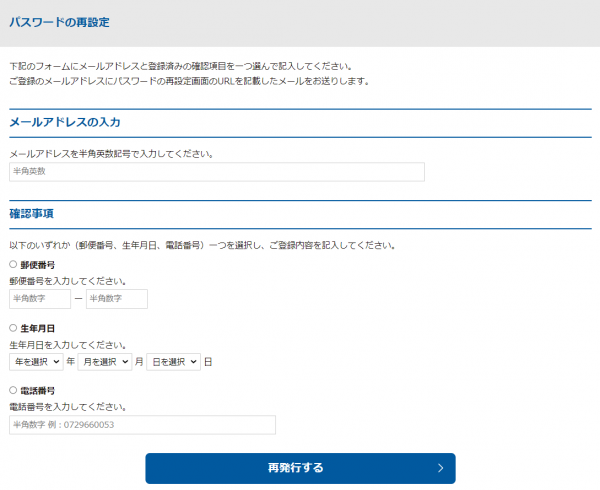Focus the phone number input field

[142, 425]
